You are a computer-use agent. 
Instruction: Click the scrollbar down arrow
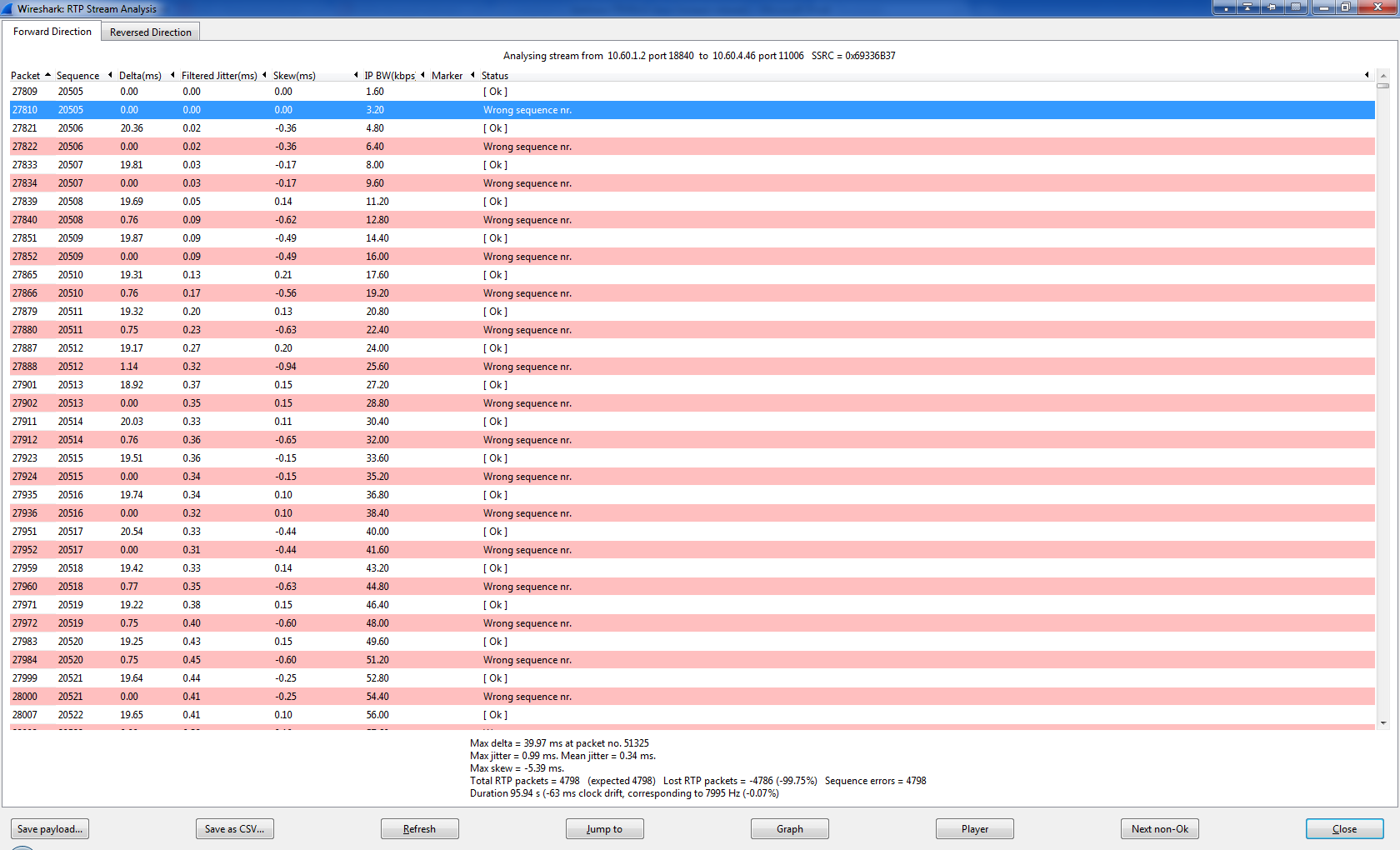(1382, 723)
